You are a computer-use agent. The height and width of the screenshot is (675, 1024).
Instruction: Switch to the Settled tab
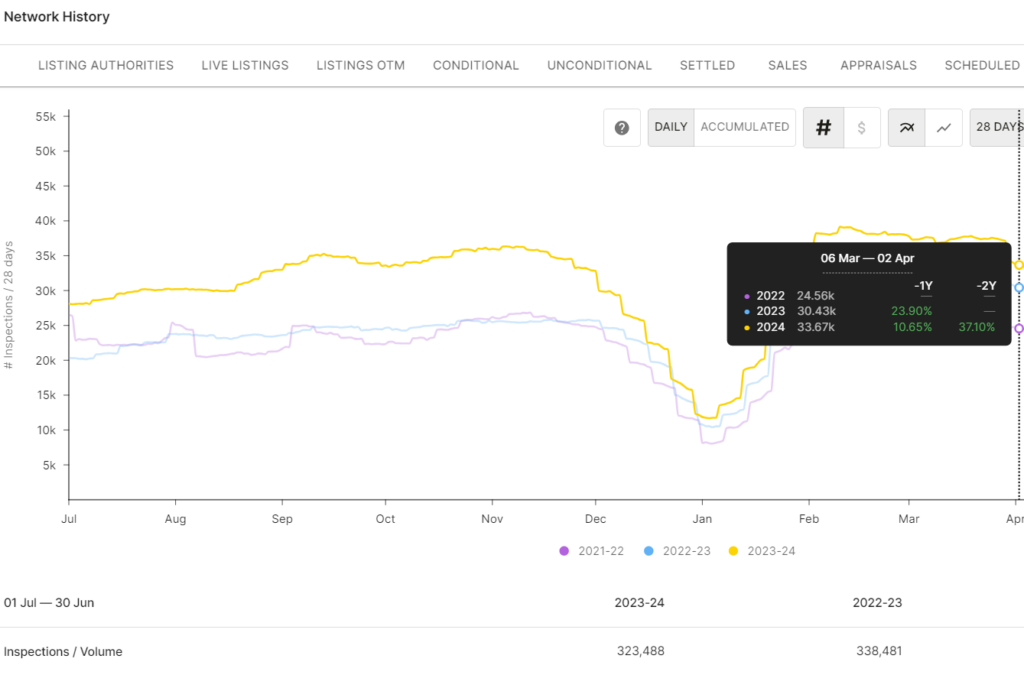point(707,65)
